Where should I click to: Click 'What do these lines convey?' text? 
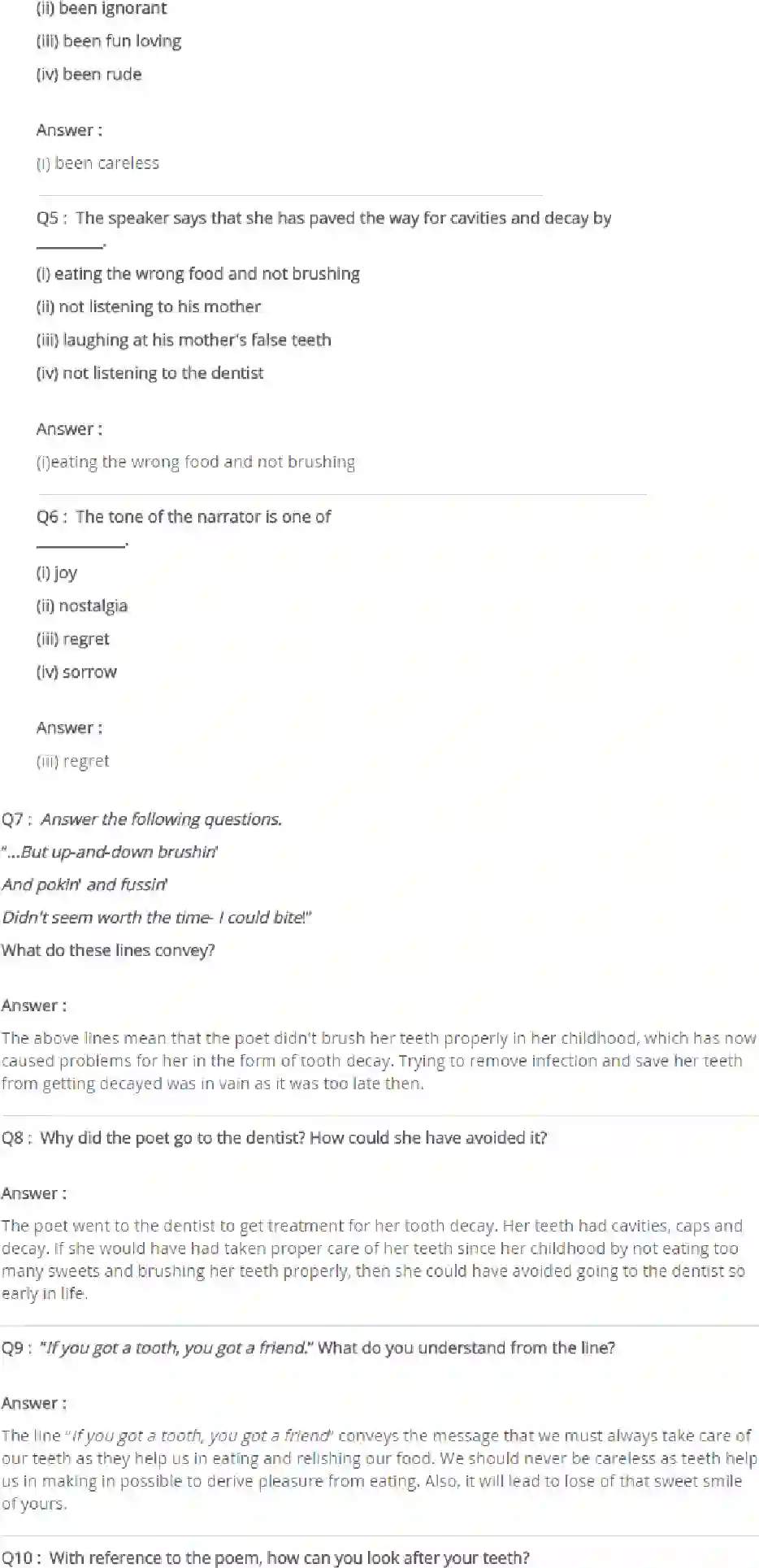coord(108,950)
